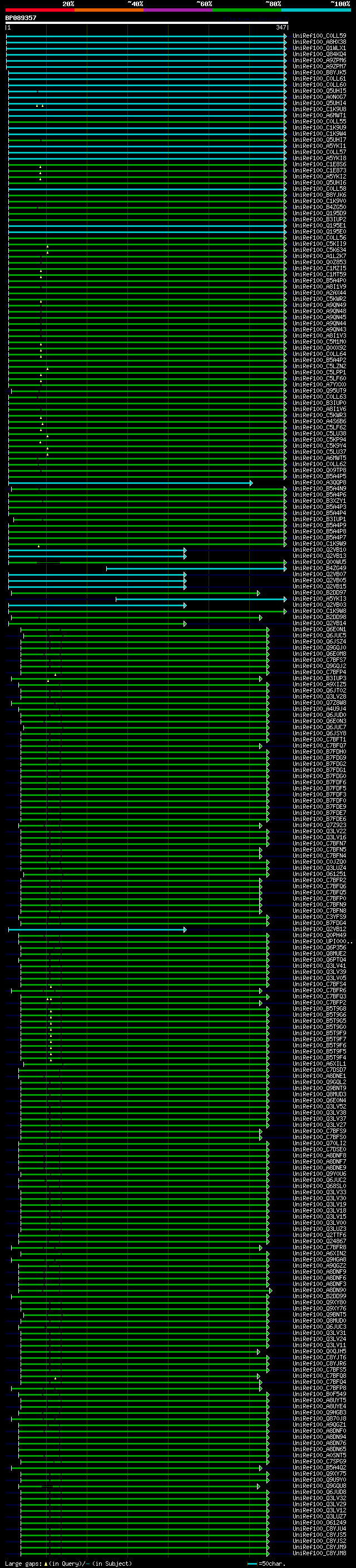Select the UniRef100_B5T9G8 label
This screenshot has width=356, height=1568.
tap(319, 1009)
